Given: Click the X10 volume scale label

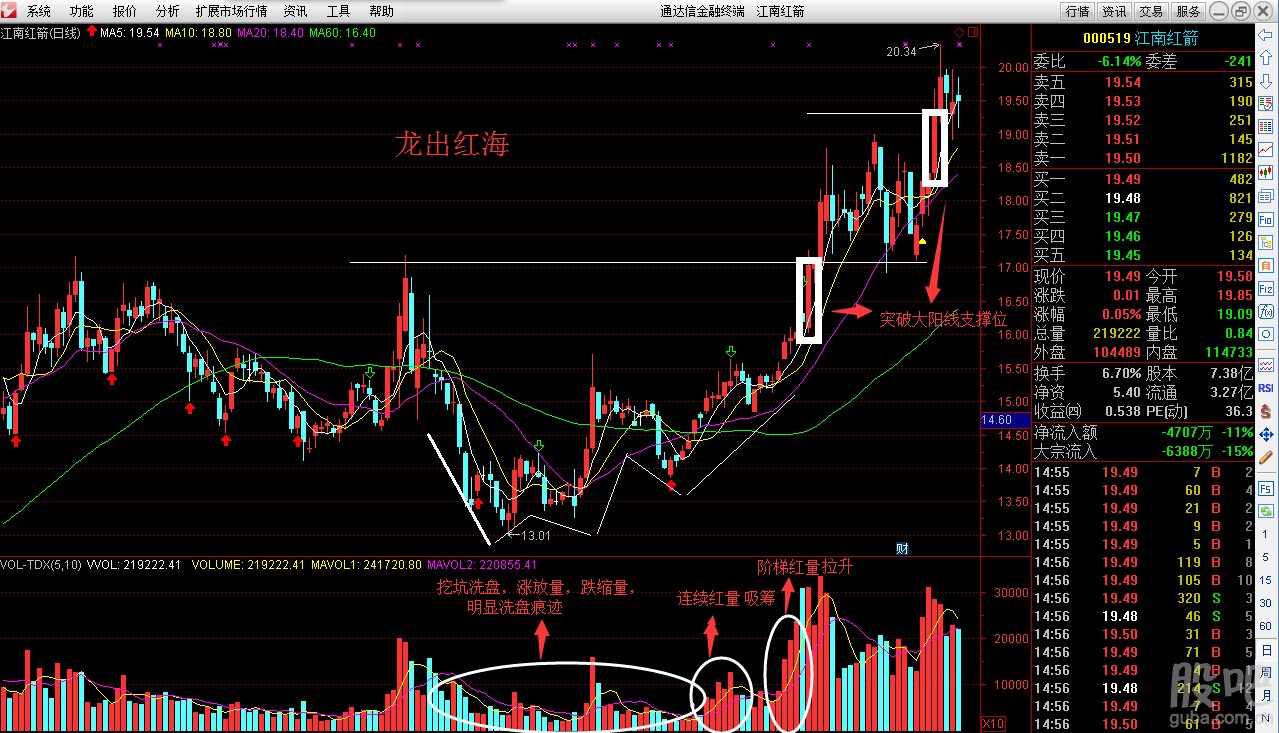Looking at the screenshot, I should (x=994, y=722).
